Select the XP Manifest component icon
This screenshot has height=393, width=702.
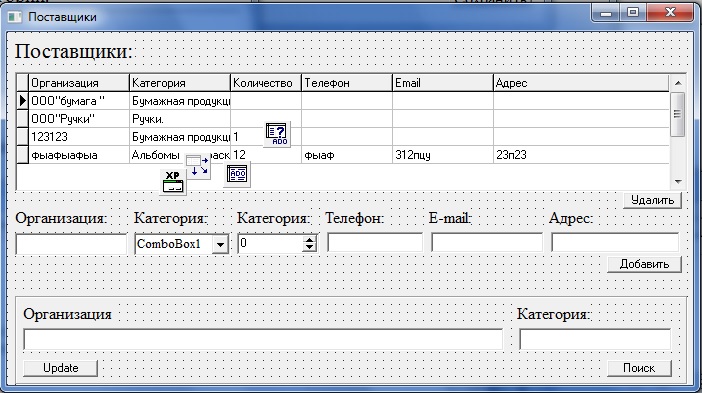click(173, 182)
